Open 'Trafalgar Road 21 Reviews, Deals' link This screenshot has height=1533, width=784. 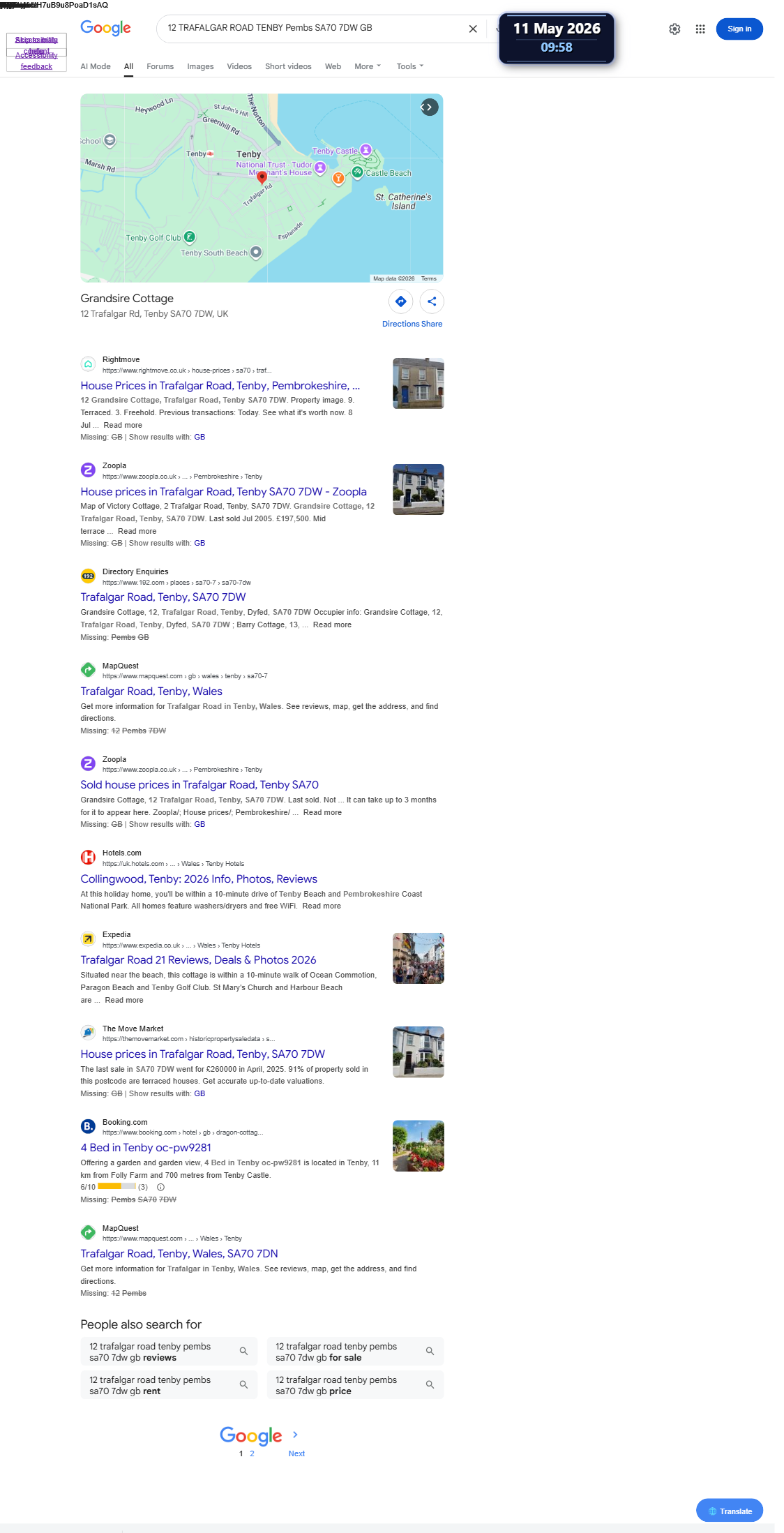198,959
